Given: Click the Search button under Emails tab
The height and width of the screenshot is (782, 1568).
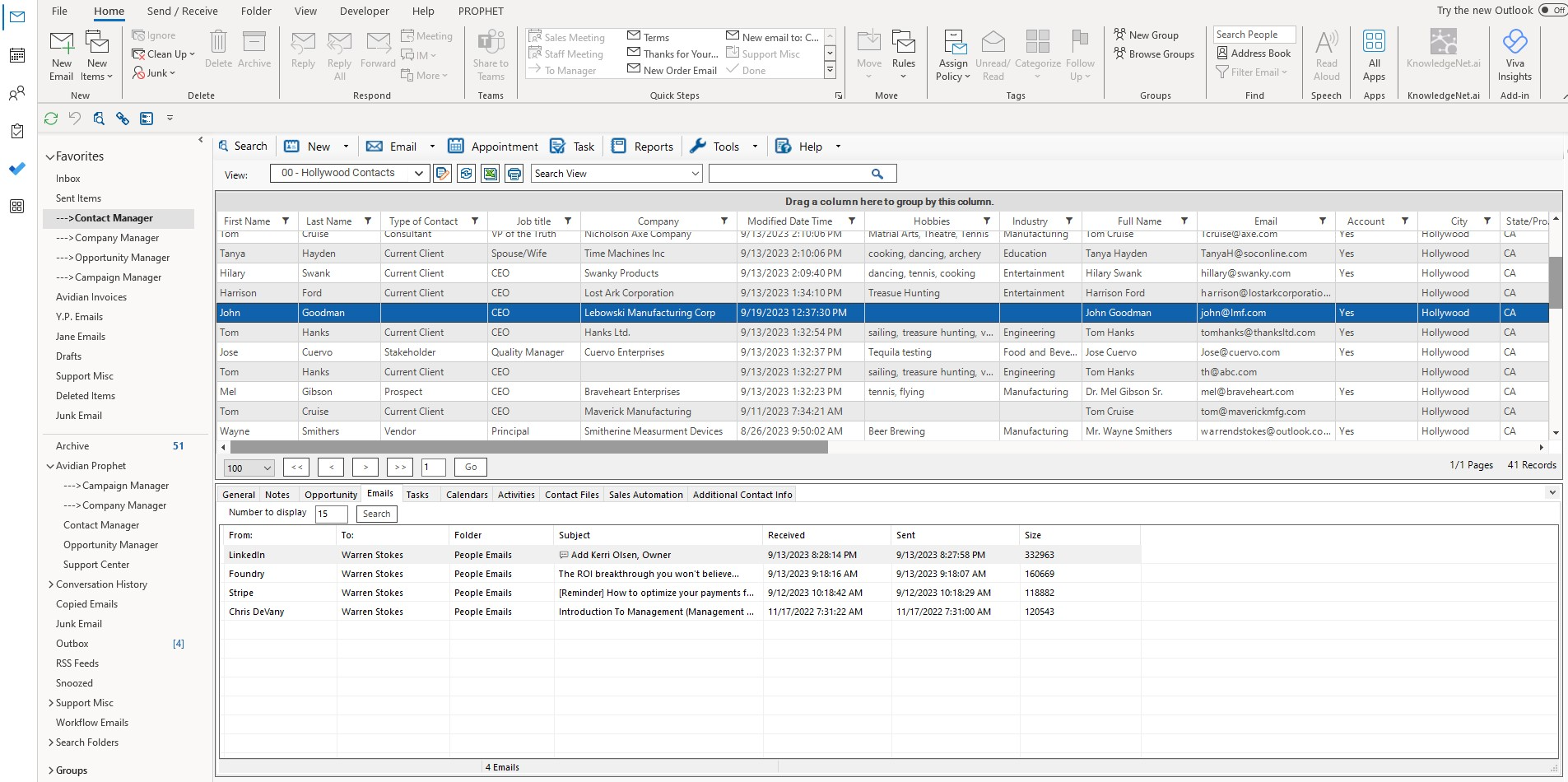Looking at the screenshot, I should click(377, 514).
